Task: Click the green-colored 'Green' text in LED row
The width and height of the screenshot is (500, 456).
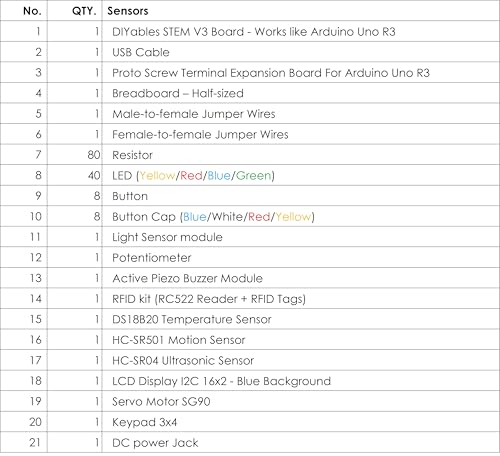Action: click(253, 176)
